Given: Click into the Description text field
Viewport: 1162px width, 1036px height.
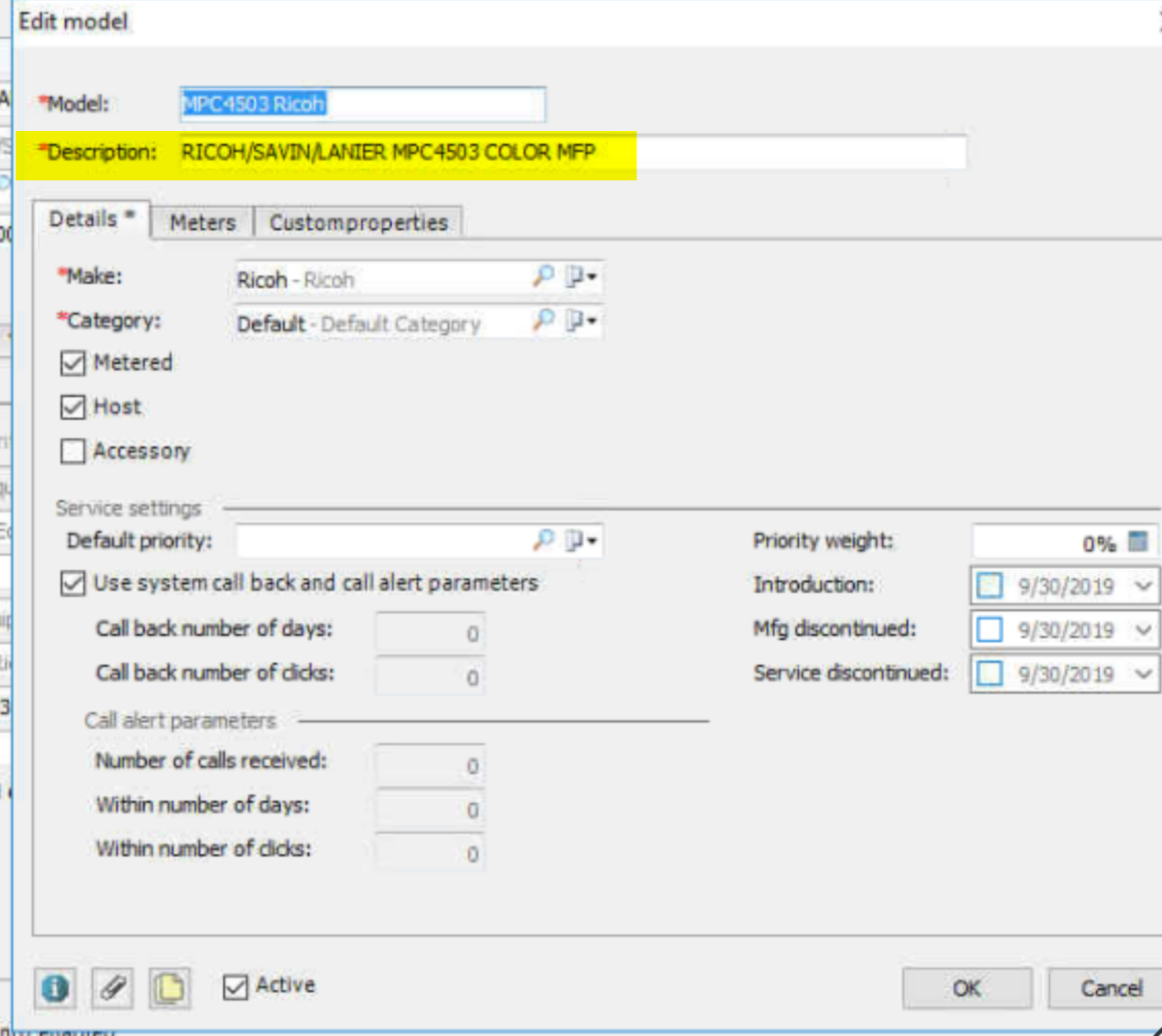Looking at the screenshot, I should coord(572,152).
